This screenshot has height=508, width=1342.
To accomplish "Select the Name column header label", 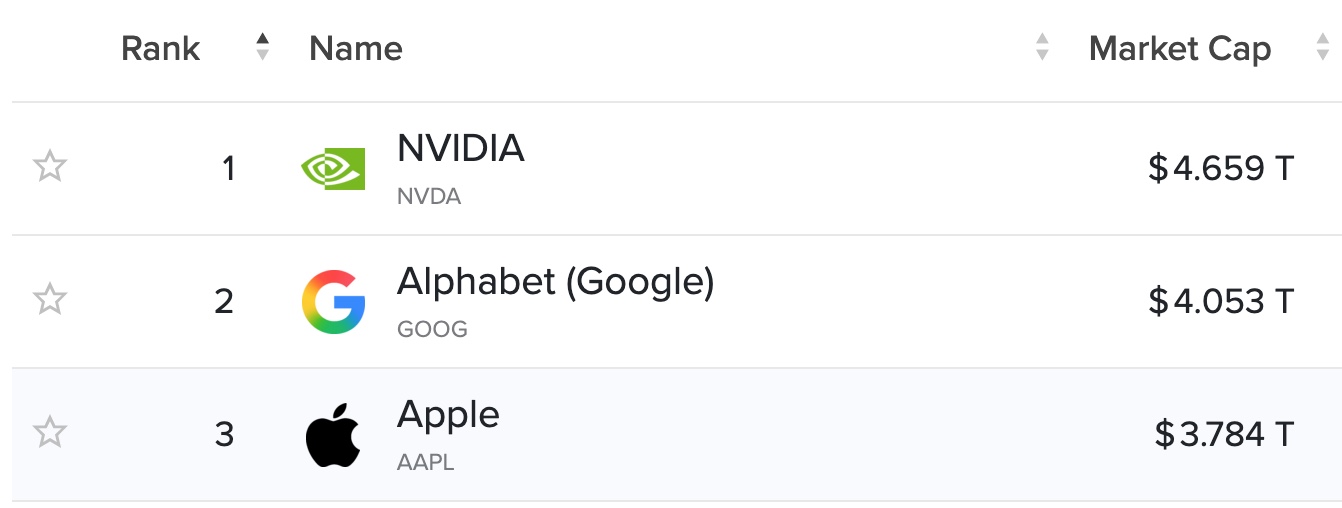I will point(356,48).
